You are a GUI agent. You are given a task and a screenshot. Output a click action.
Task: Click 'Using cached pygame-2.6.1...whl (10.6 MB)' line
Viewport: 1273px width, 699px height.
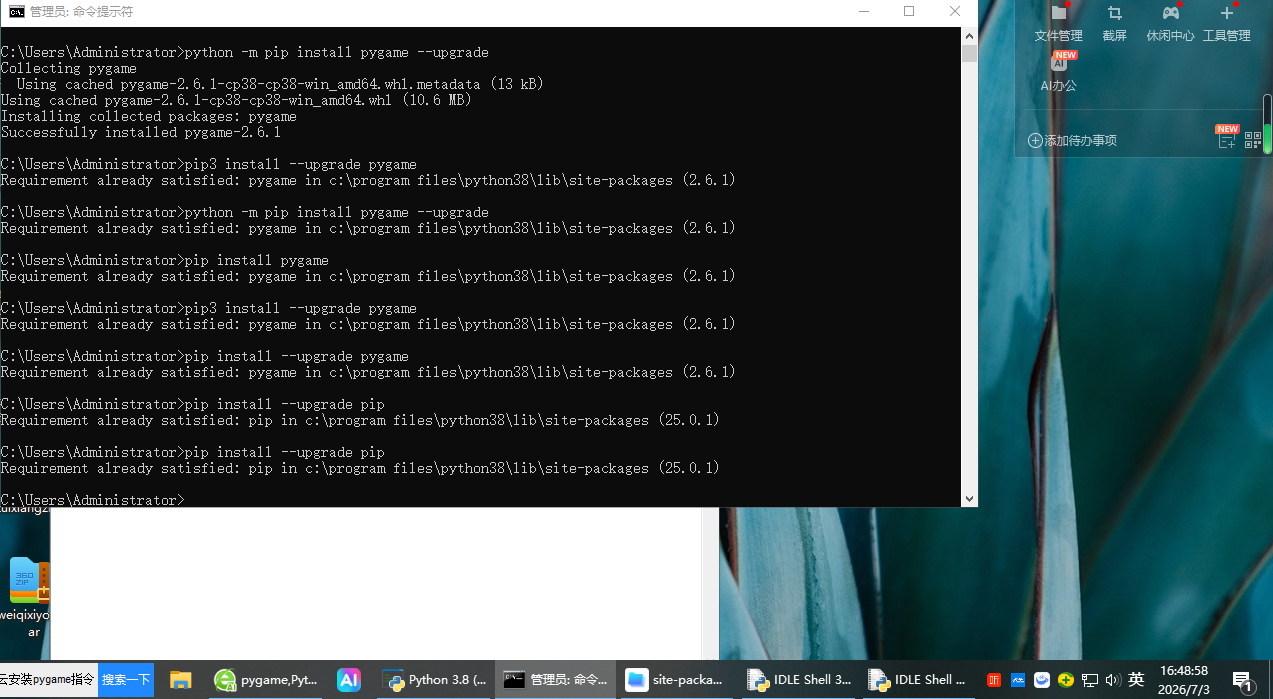[236, 100]
